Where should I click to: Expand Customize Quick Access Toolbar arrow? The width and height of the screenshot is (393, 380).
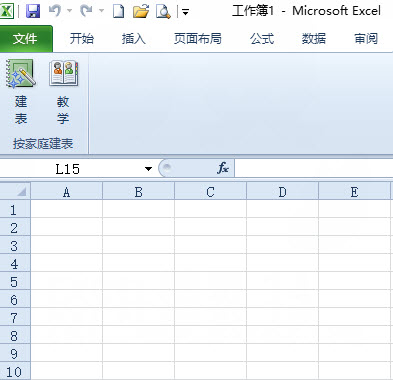pos(185,12)
